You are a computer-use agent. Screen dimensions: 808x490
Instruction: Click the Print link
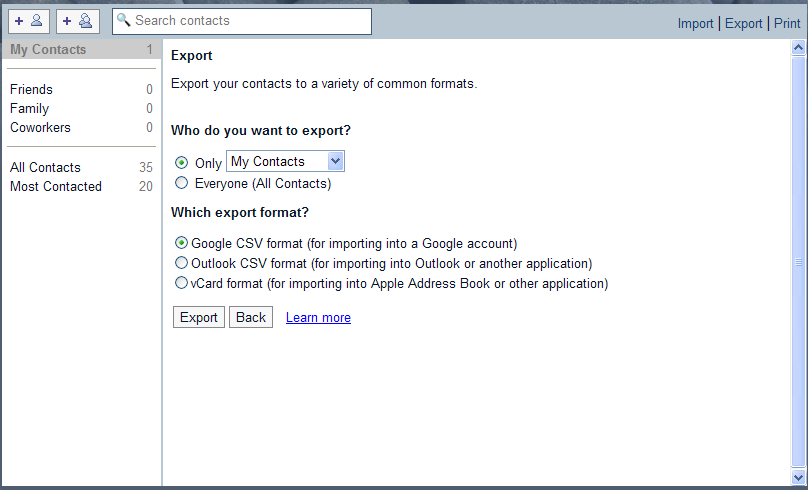coord(787,23)
